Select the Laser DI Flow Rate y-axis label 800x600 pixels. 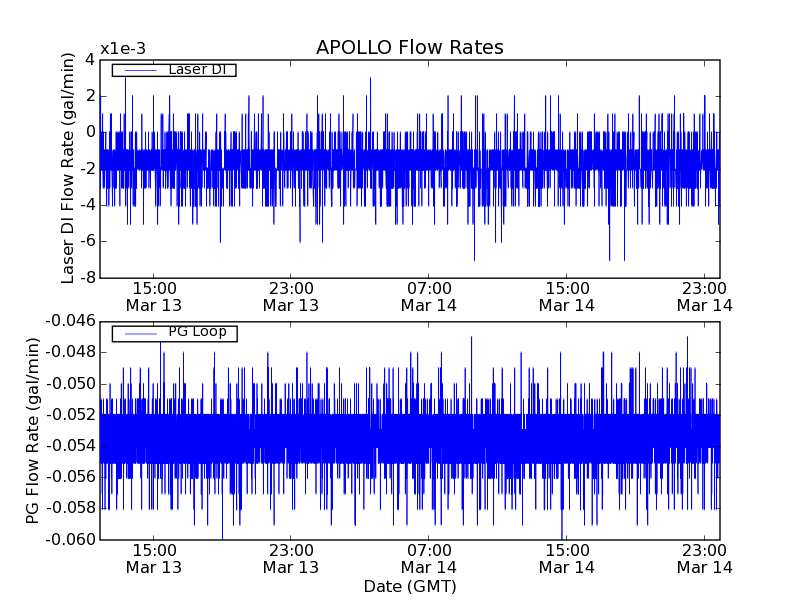[x=69, y=168]
